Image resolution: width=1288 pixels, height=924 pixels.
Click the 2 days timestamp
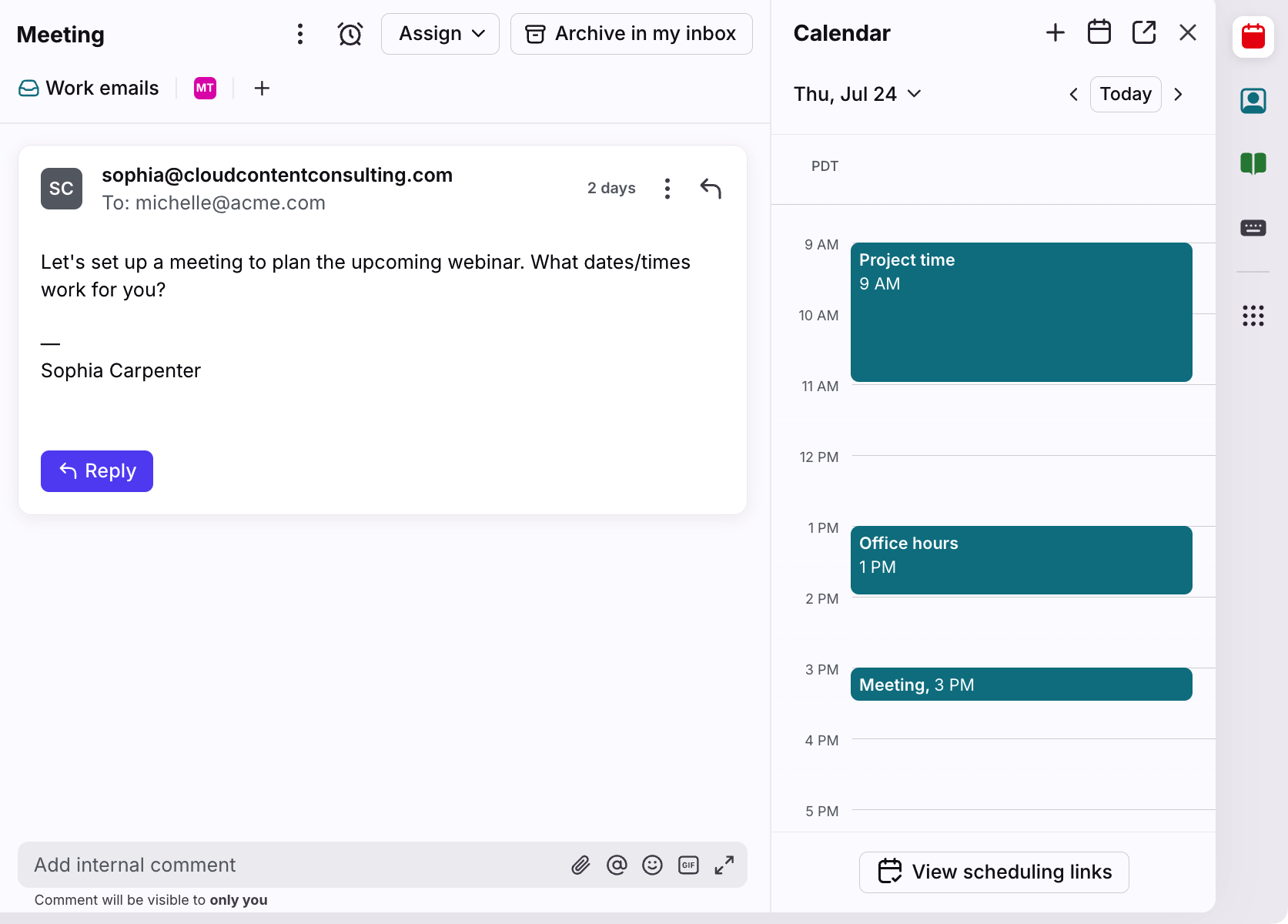(x=611, y=189)
